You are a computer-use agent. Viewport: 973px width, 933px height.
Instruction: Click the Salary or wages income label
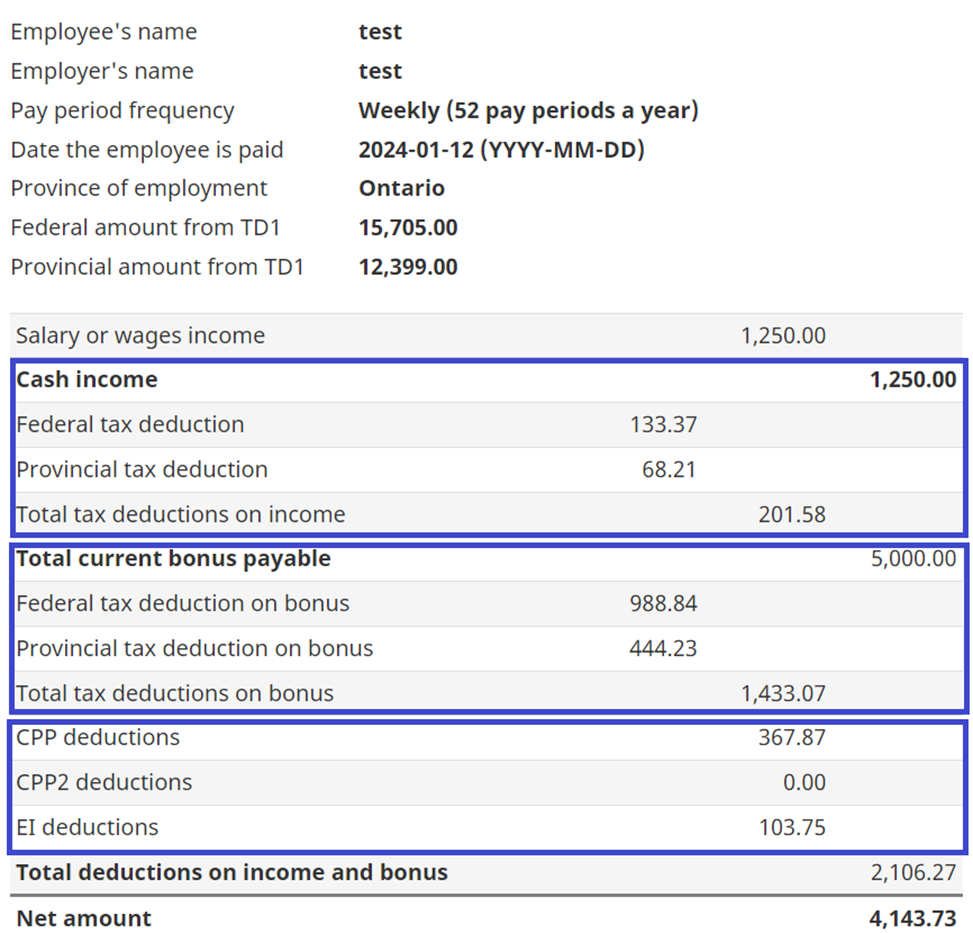coord(140,336)
